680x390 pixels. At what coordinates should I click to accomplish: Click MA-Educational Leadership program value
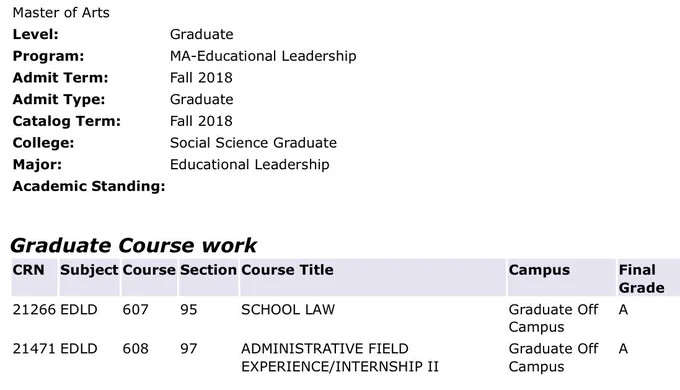(x=263, y=56)
